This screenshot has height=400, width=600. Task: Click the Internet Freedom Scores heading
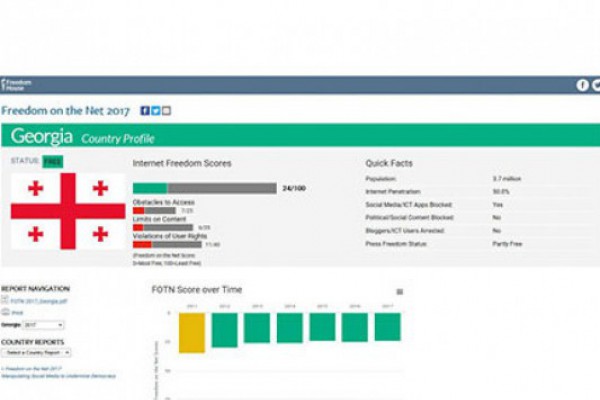click(x=182, y=163)
